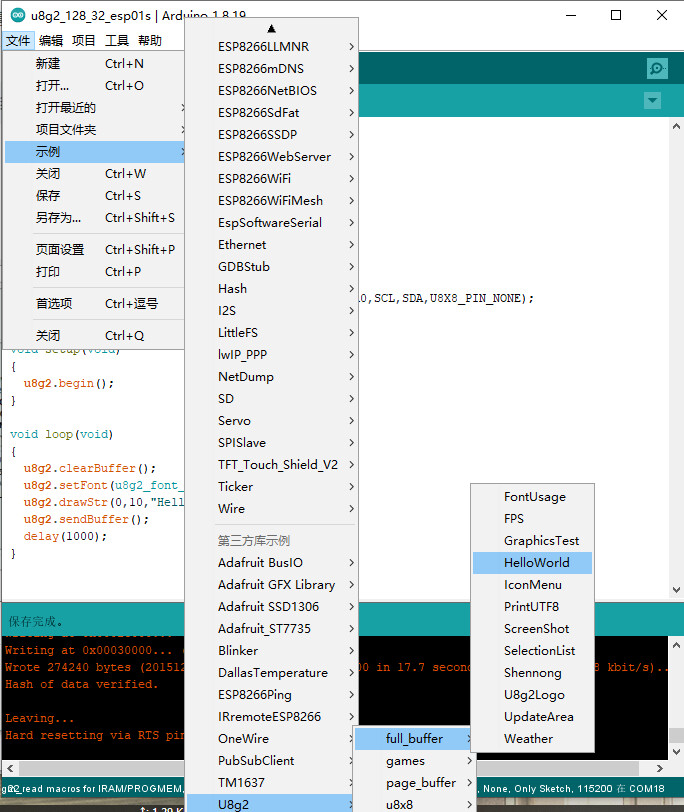Expand Adafruit SSD1306 examples
The height and width of the screenshot is (812, 684).
tap(271, 606)
